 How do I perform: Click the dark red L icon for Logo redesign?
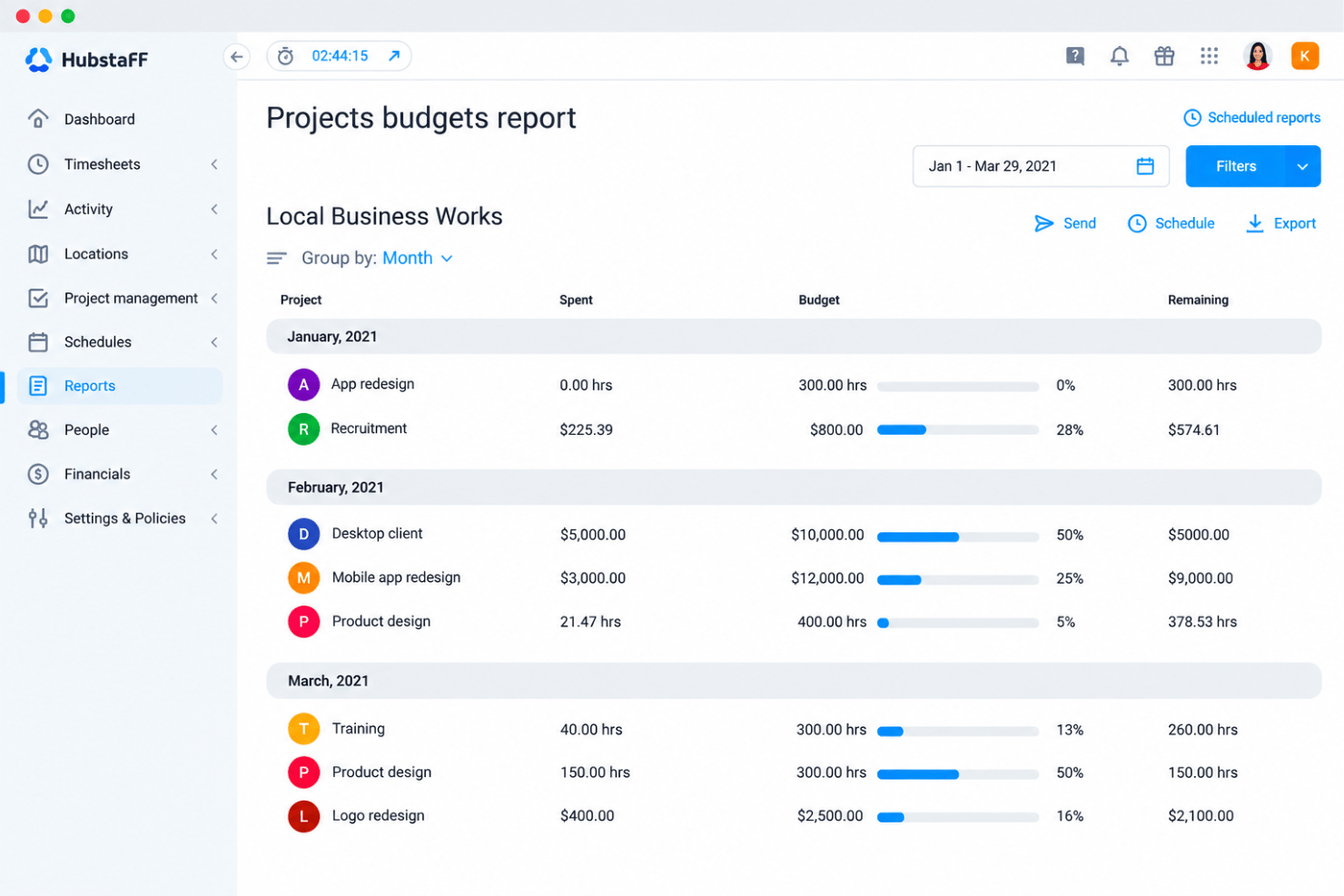303,816
